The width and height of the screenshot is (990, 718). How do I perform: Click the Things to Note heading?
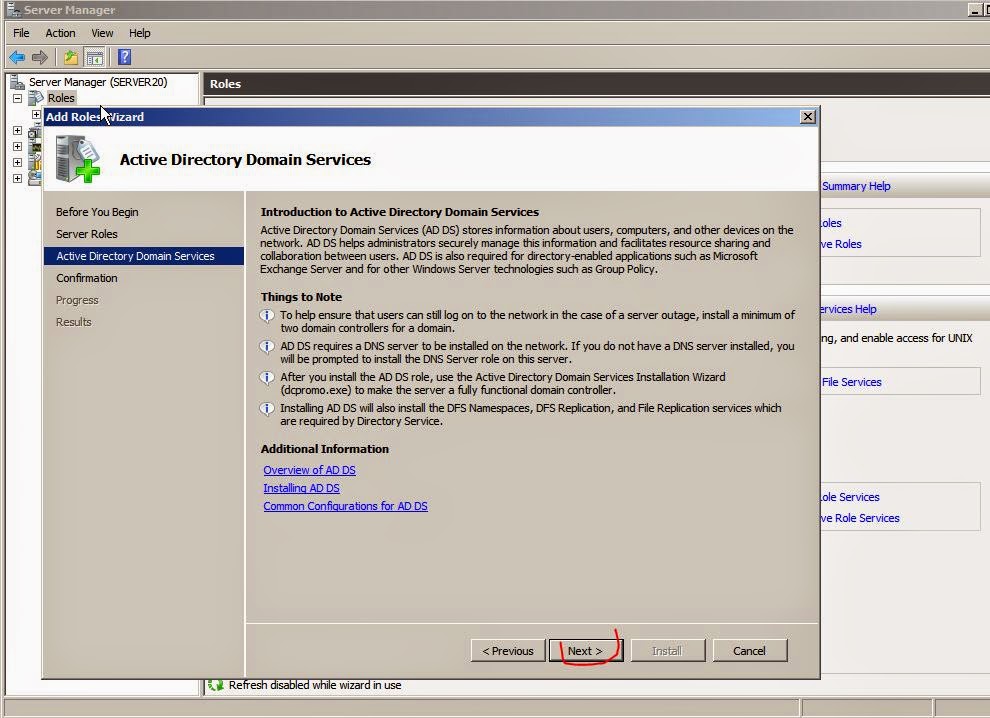point(301,297)
